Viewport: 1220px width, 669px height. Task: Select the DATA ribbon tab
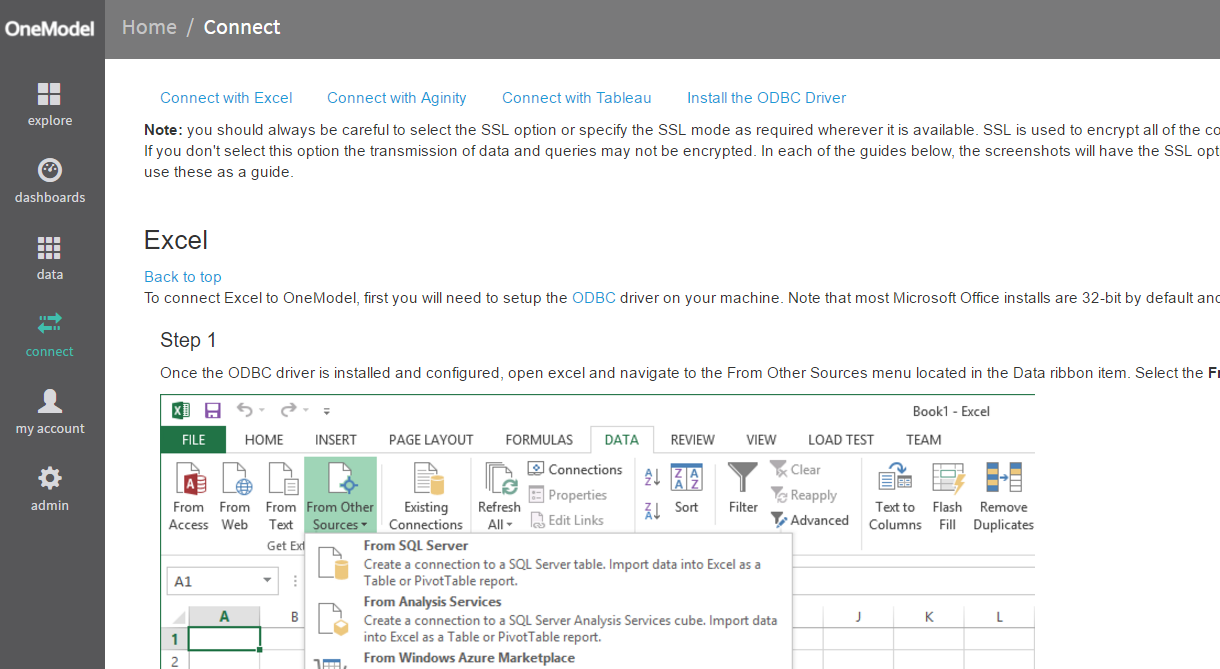point(622,440)
